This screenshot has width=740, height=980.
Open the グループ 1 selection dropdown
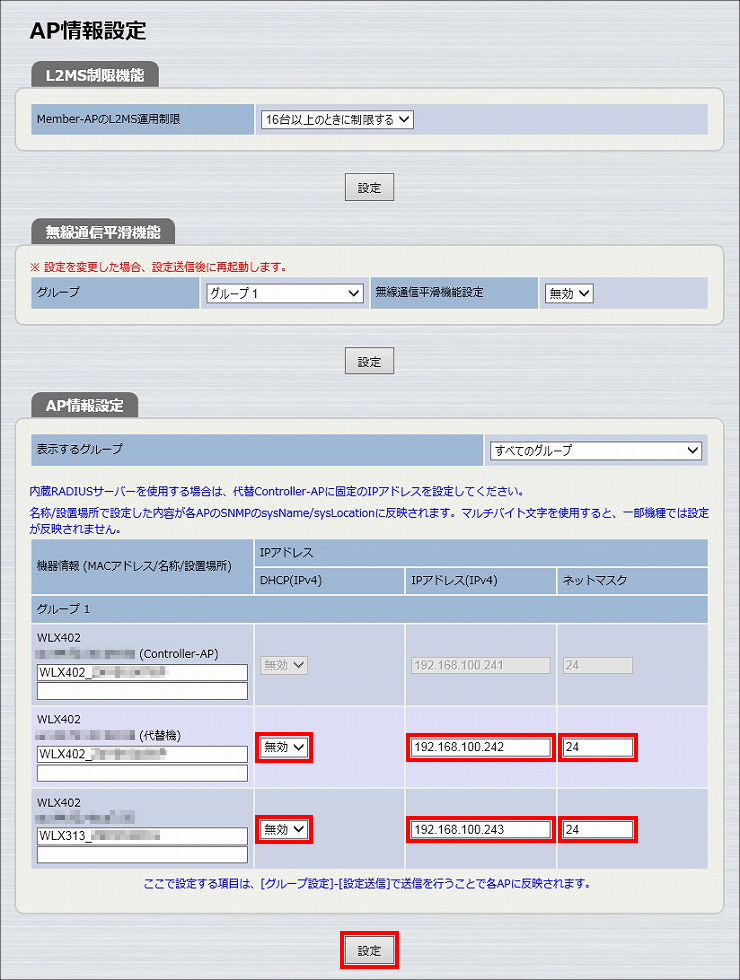tap(285, 293)
